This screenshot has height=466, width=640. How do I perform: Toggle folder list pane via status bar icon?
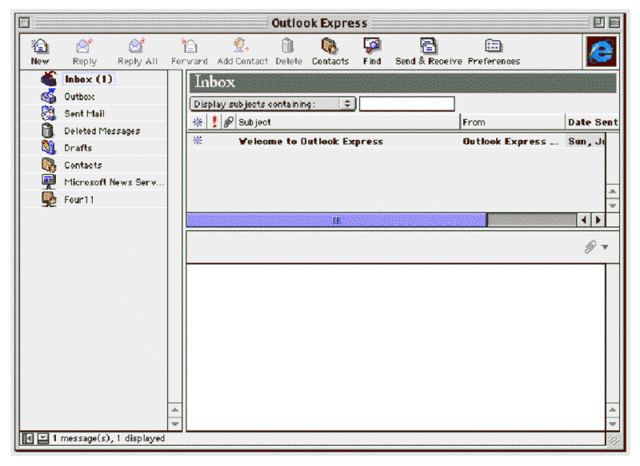tap(28, 438)
